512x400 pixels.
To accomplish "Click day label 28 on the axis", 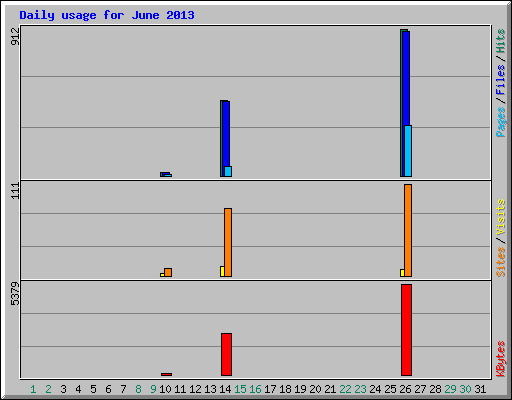I will click(x=435, y=389).
